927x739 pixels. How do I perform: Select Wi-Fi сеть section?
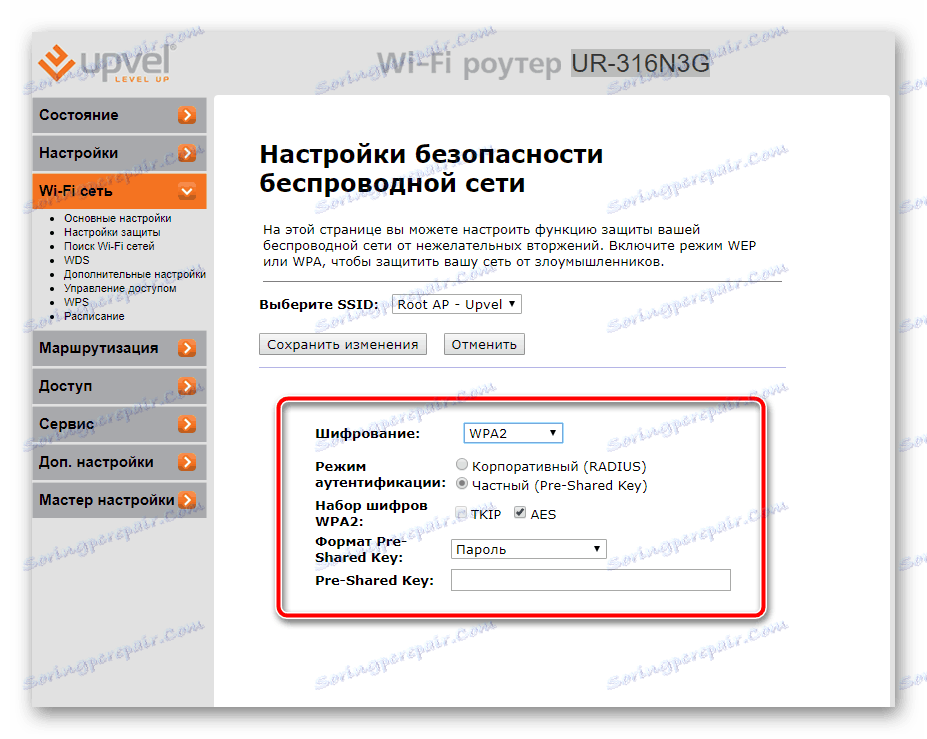pyautogui.click(x=119, y=191)
